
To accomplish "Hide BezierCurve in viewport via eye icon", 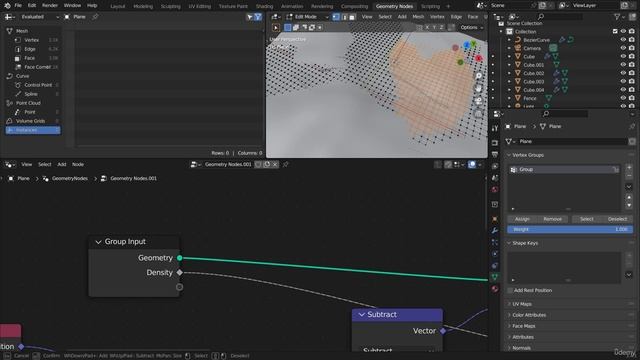I will pos(623,40).
